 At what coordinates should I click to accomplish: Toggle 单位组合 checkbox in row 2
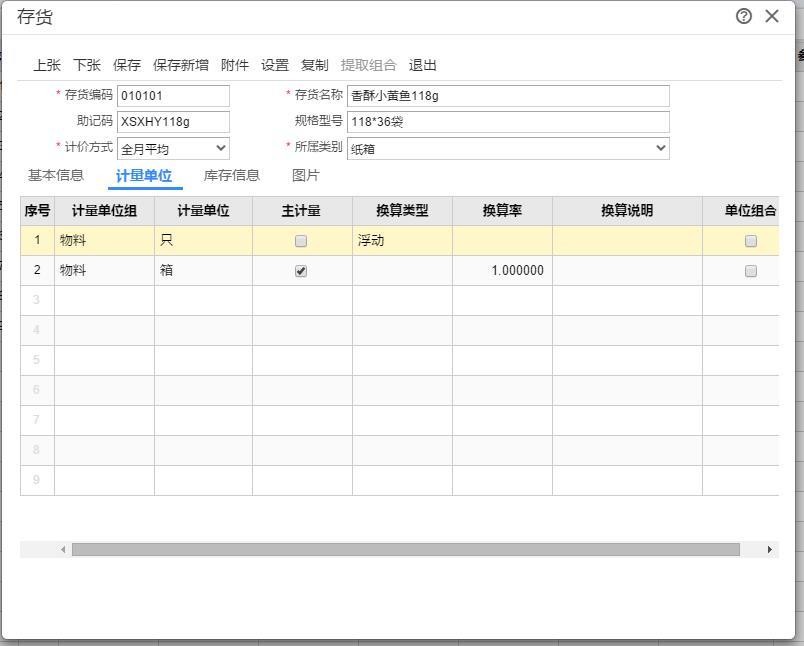tap(751, 271)
